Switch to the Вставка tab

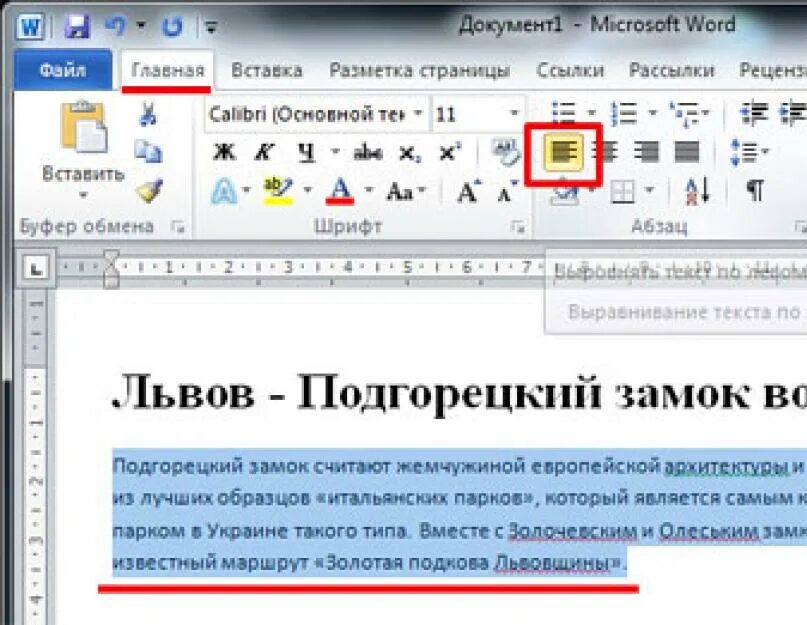pos(267,71)
